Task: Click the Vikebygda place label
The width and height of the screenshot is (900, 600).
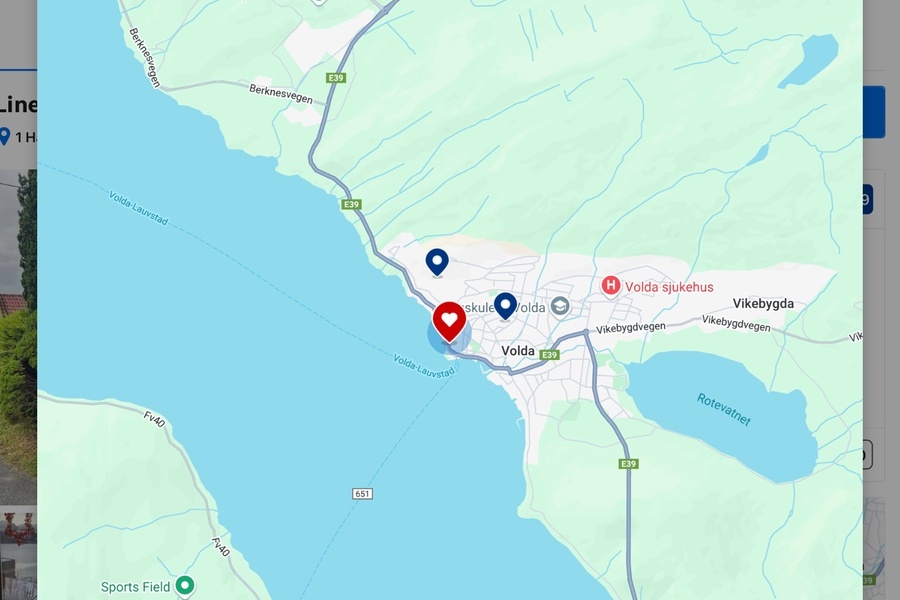Action: tap(763, 304)
